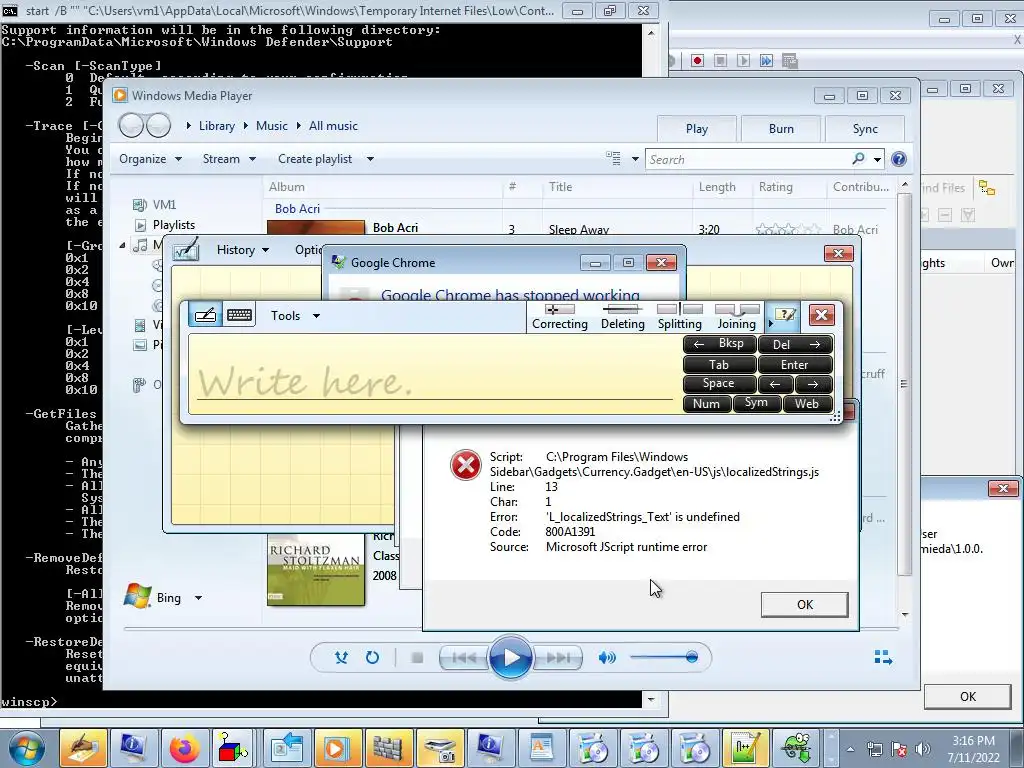Click the Create playlist button
Image resolution: width=1024 pixels, height=768 pixels.
(x=315, y=159)
